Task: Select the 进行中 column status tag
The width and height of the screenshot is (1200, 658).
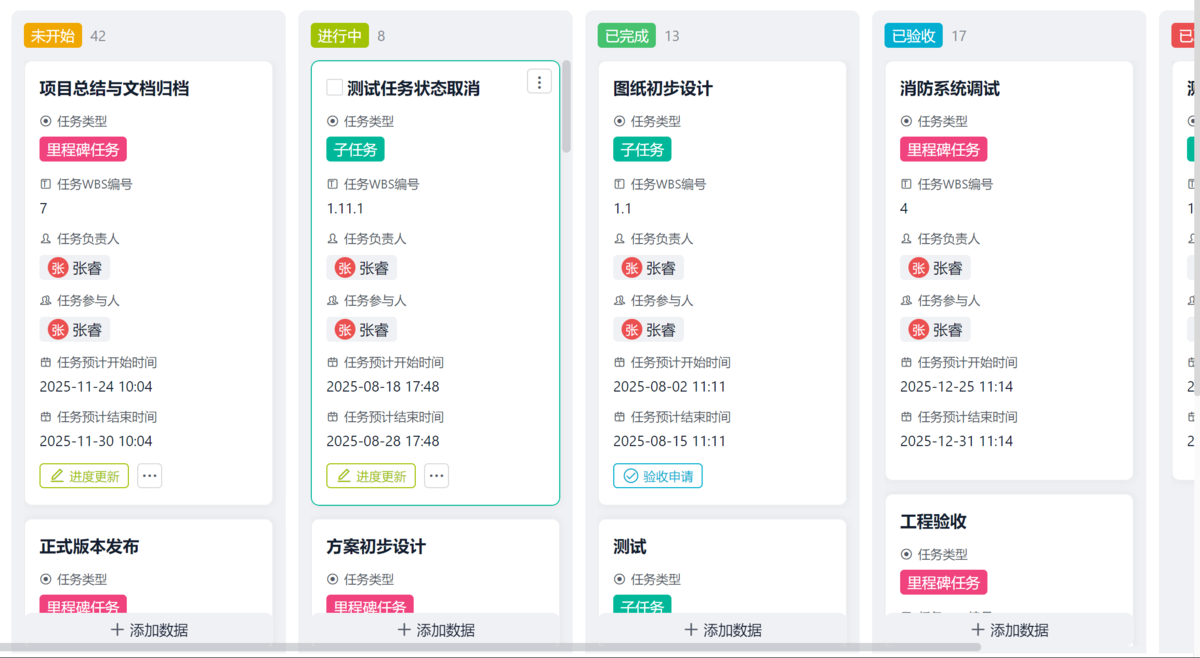Action: (x=340, y=36)
